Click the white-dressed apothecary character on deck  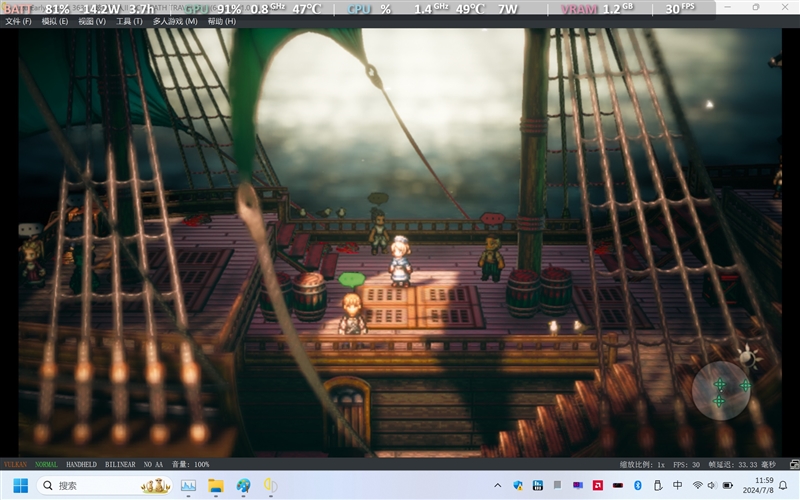coord(401,260)
